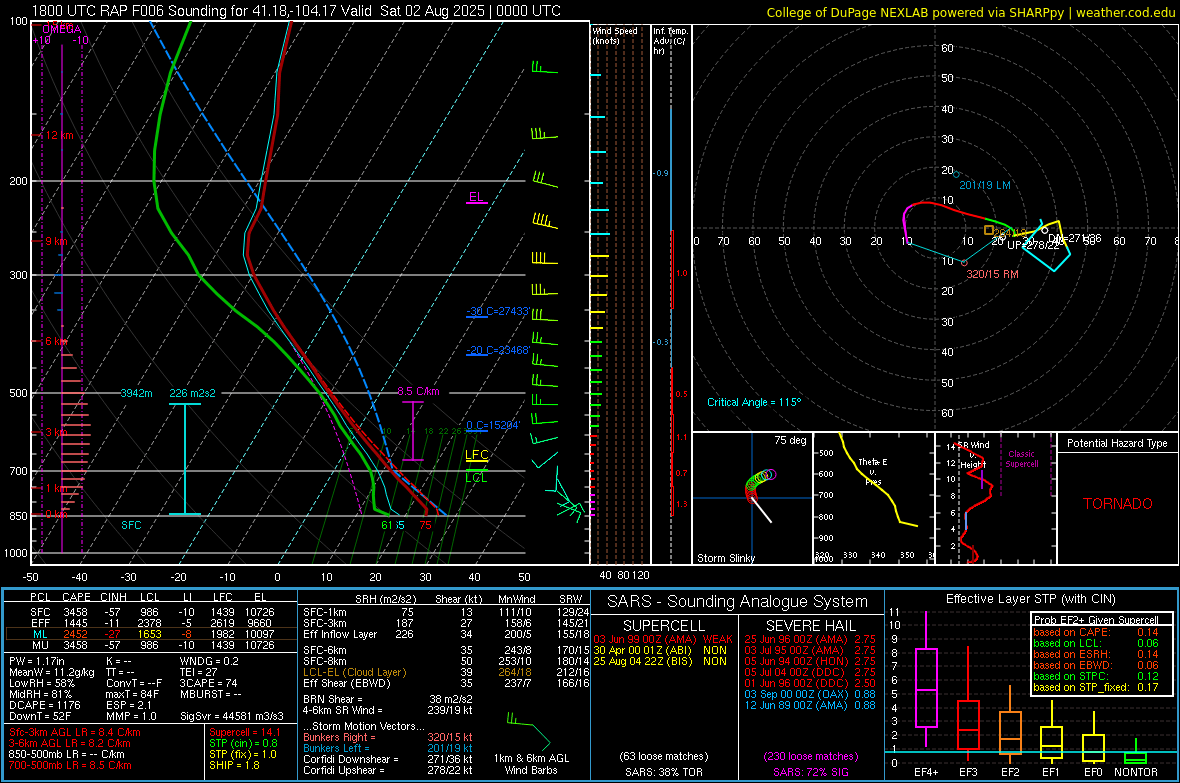Select the 201/19 LM hodograph label
1180x783 pixels.
pyautogui.click(x=985, y=185)
